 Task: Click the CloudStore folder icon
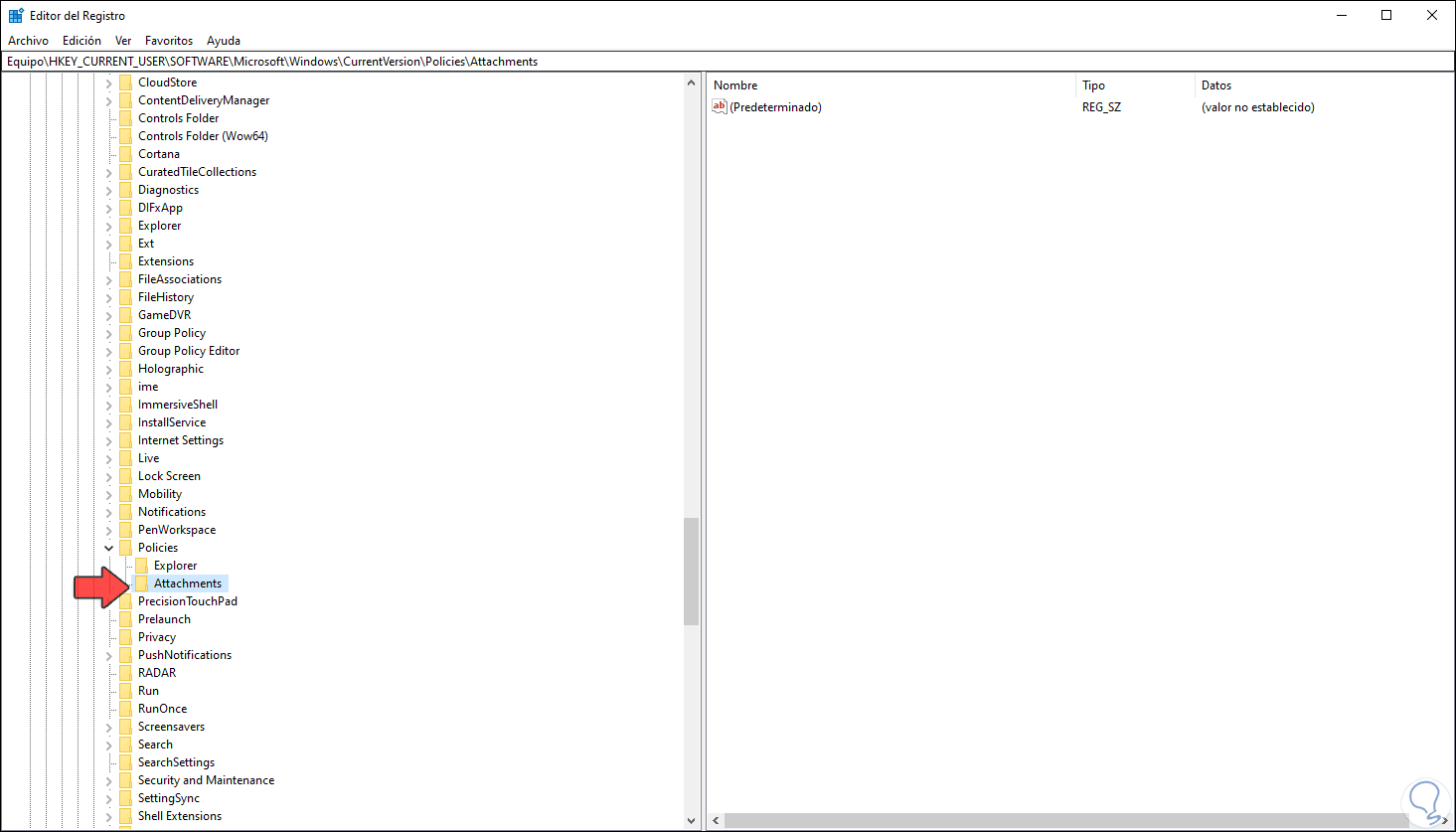125,83
